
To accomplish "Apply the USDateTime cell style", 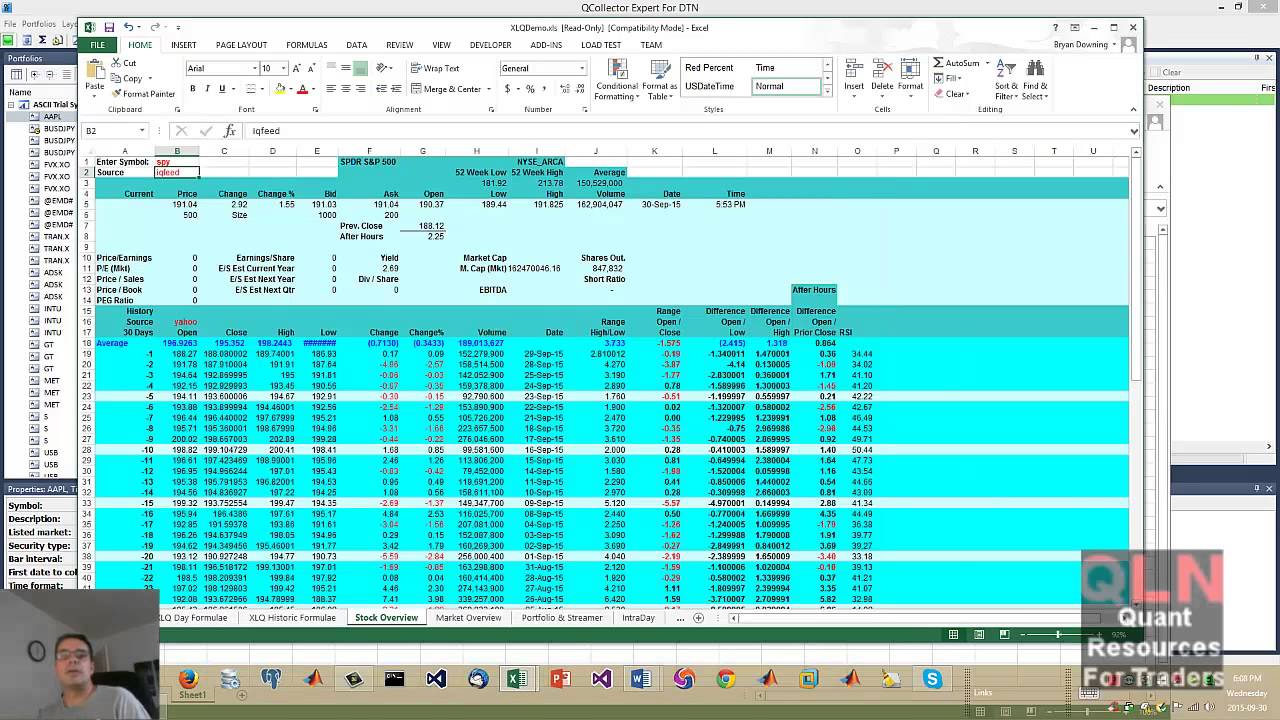I will tap(709, 86).
